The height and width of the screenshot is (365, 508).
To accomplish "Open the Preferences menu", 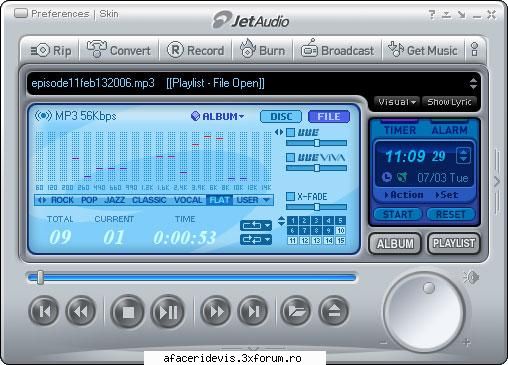I will coord(60,14).
